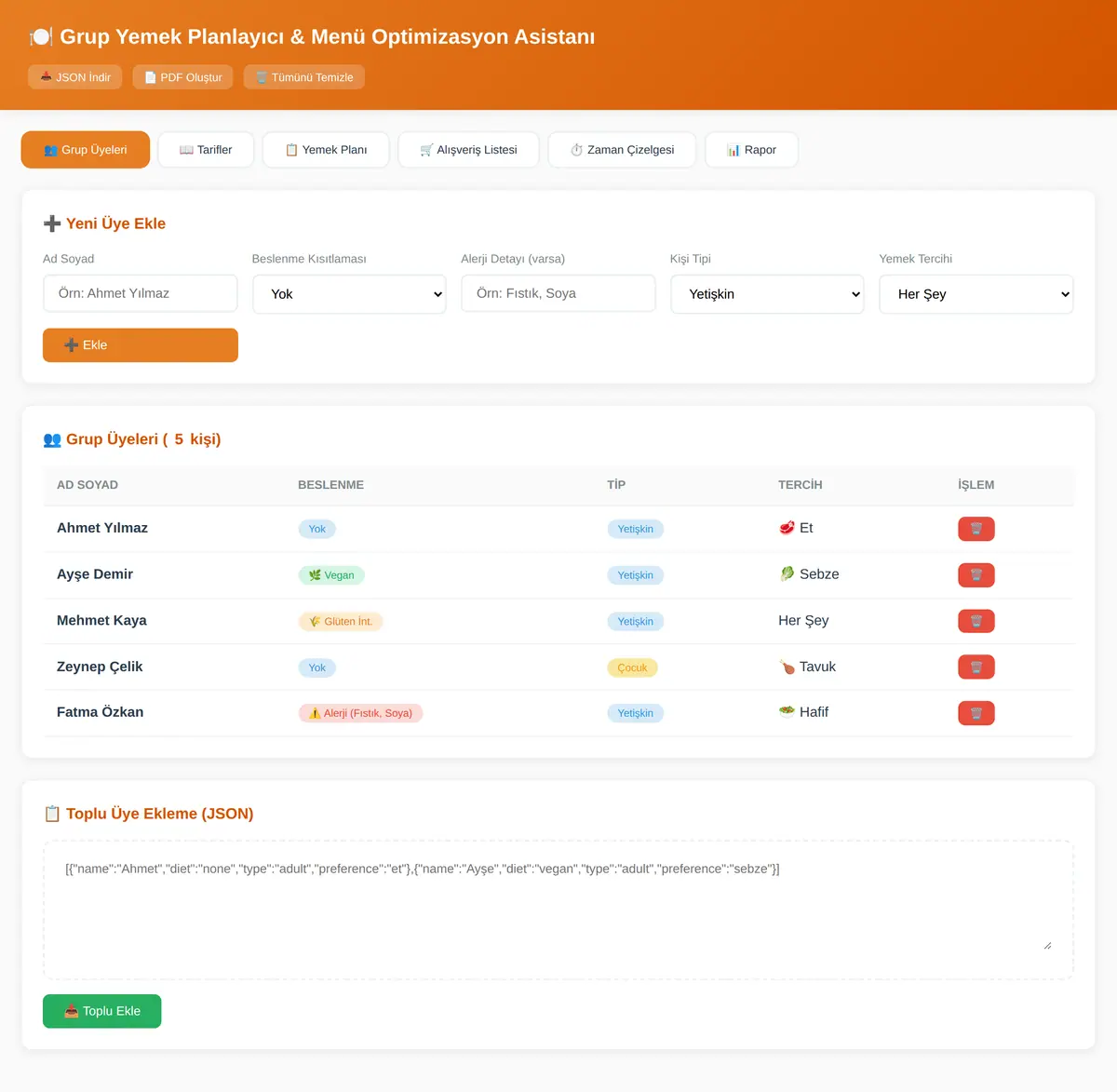Click the Glüten İnt. badge
The height and width of the screenshot is (1092, 1117).
tap(341, 621)
